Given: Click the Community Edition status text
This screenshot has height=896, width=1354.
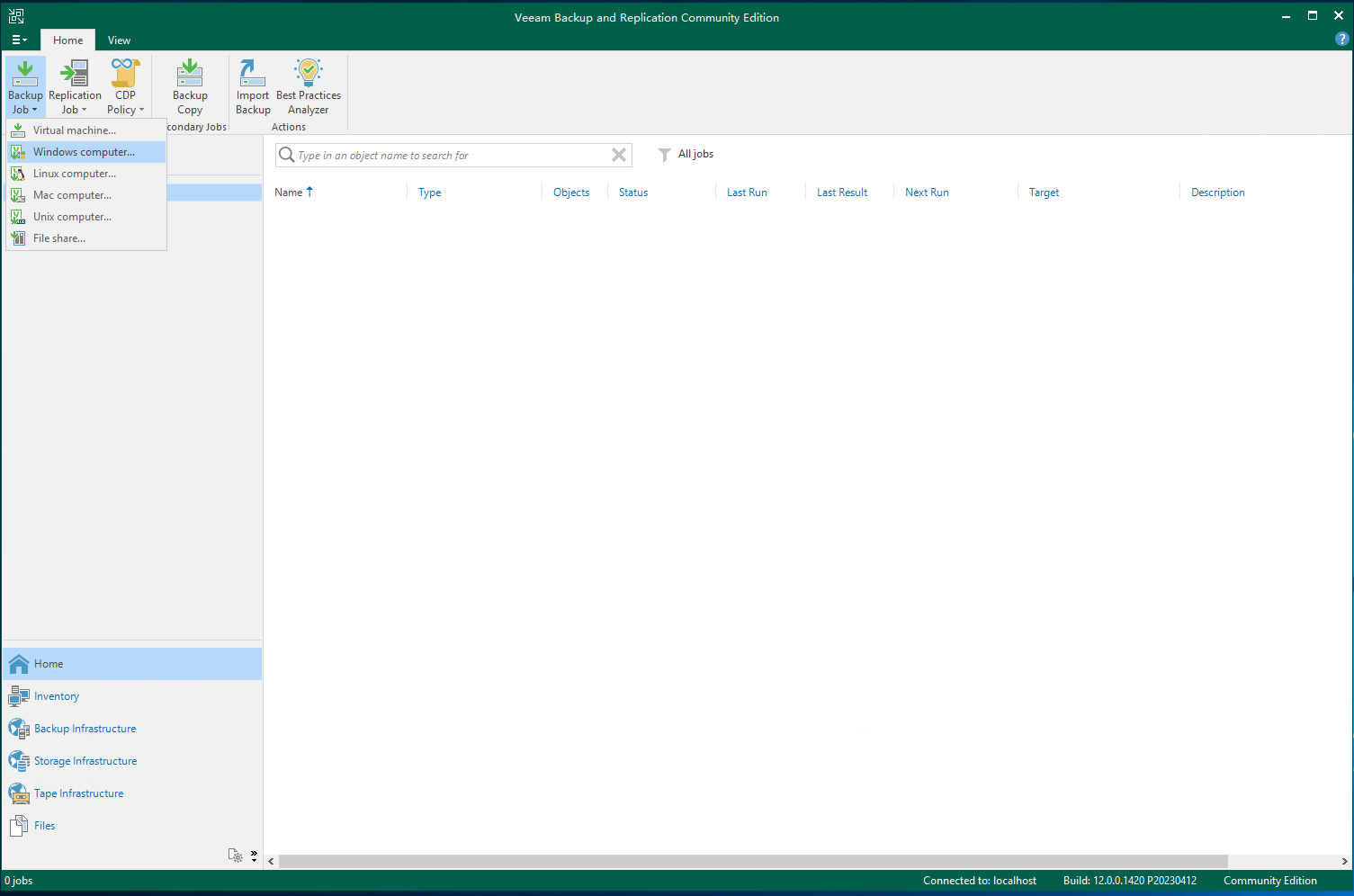Looking at the screenshot, I should 1269,881.
